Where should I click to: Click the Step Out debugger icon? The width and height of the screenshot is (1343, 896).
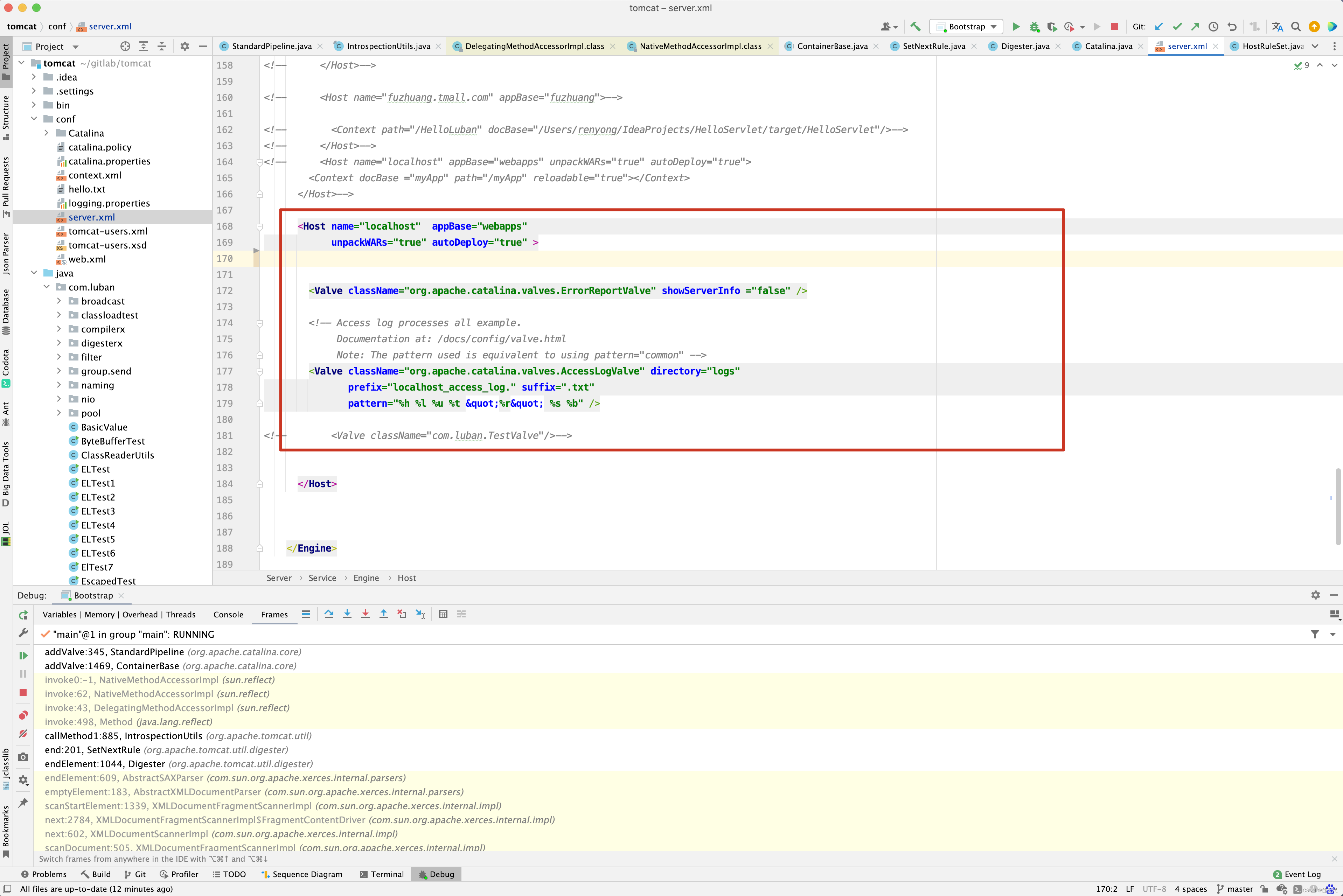(383, 614)
